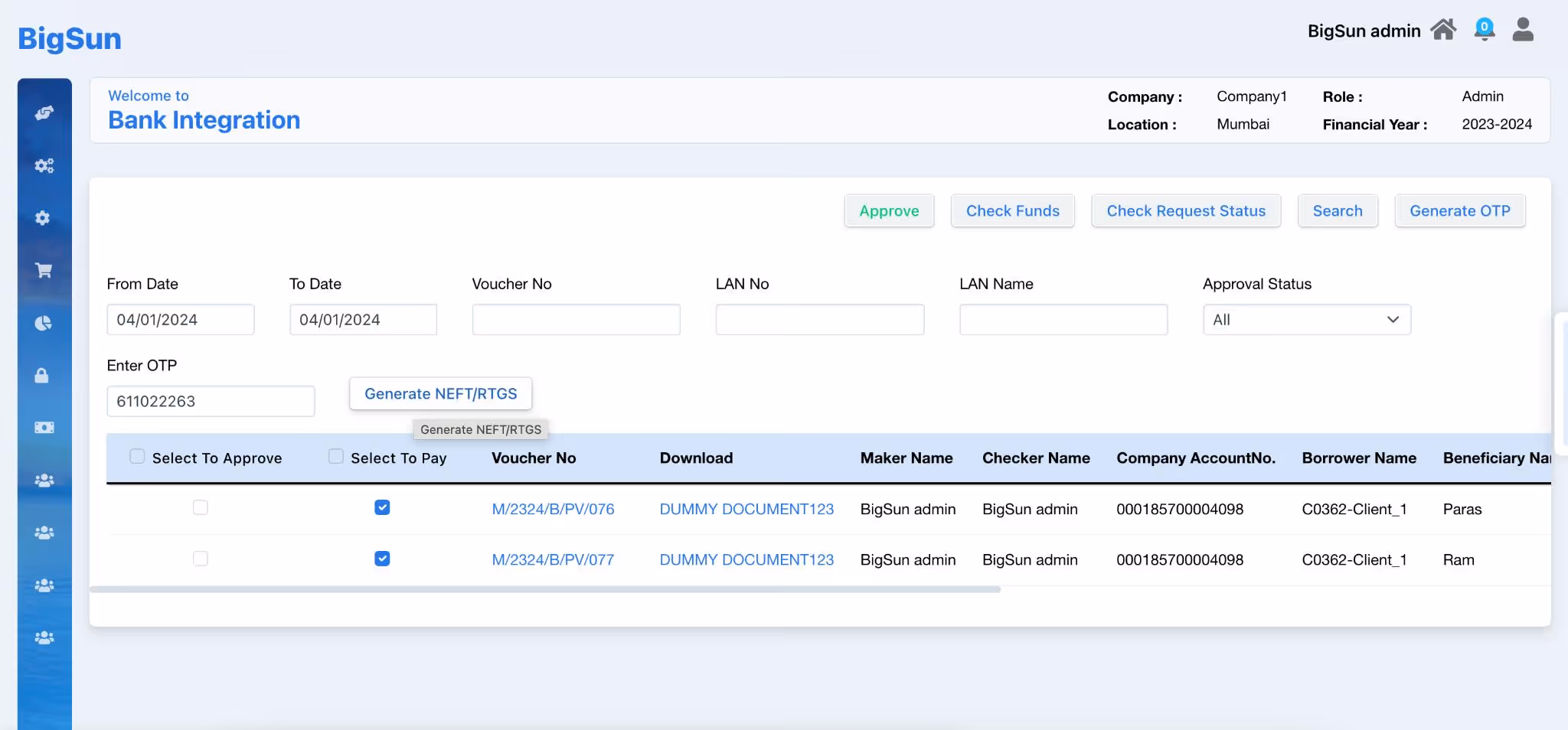Click the Check Funds button

click(x=1013, y=211)
